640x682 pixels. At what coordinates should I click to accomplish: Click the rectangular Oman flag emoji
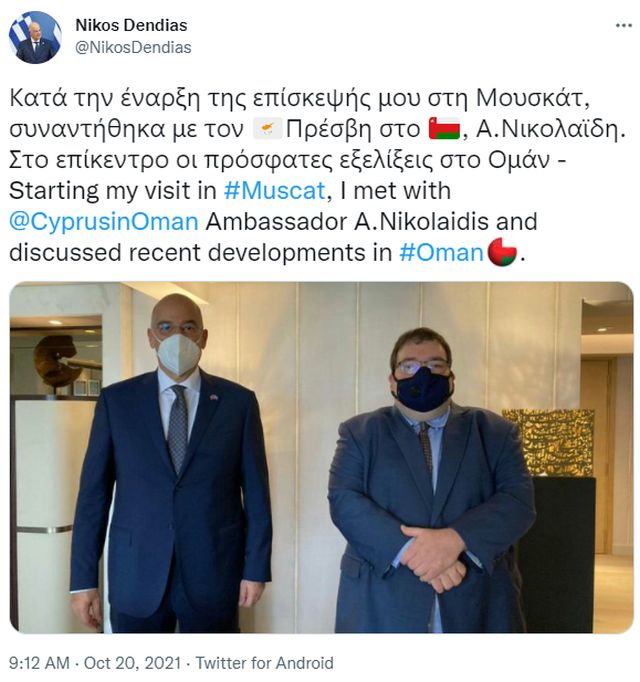[x=444, y=129]
